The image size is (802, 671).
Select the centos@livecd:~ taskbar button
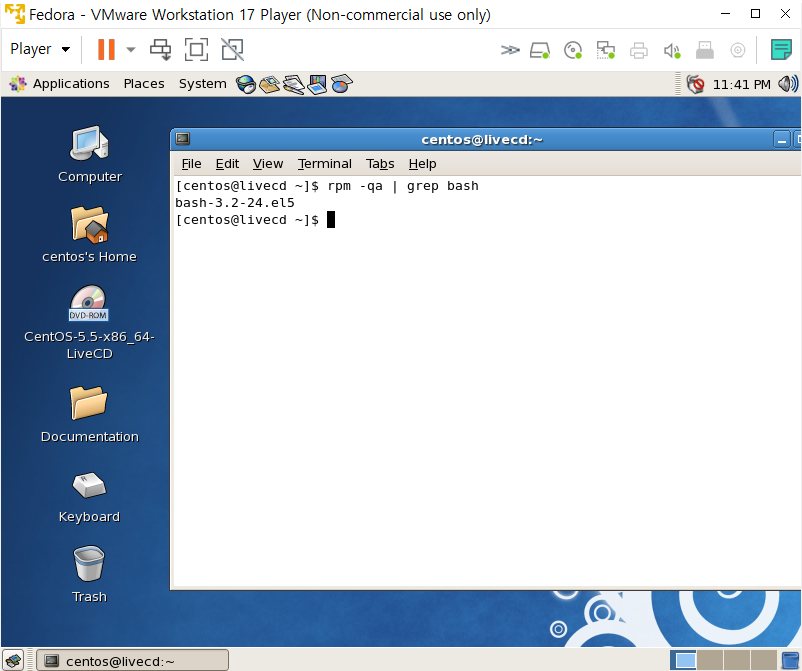pos(132,660)
